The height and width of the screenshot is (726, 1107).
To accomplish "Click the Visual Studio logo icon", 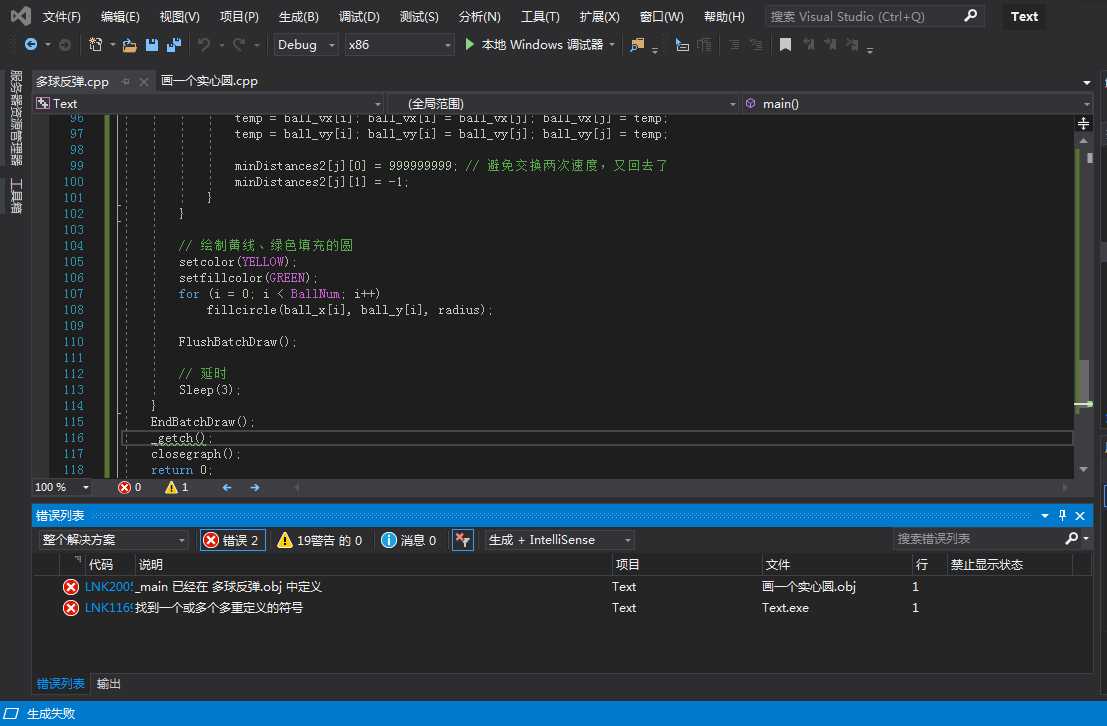I will point(20,16).
